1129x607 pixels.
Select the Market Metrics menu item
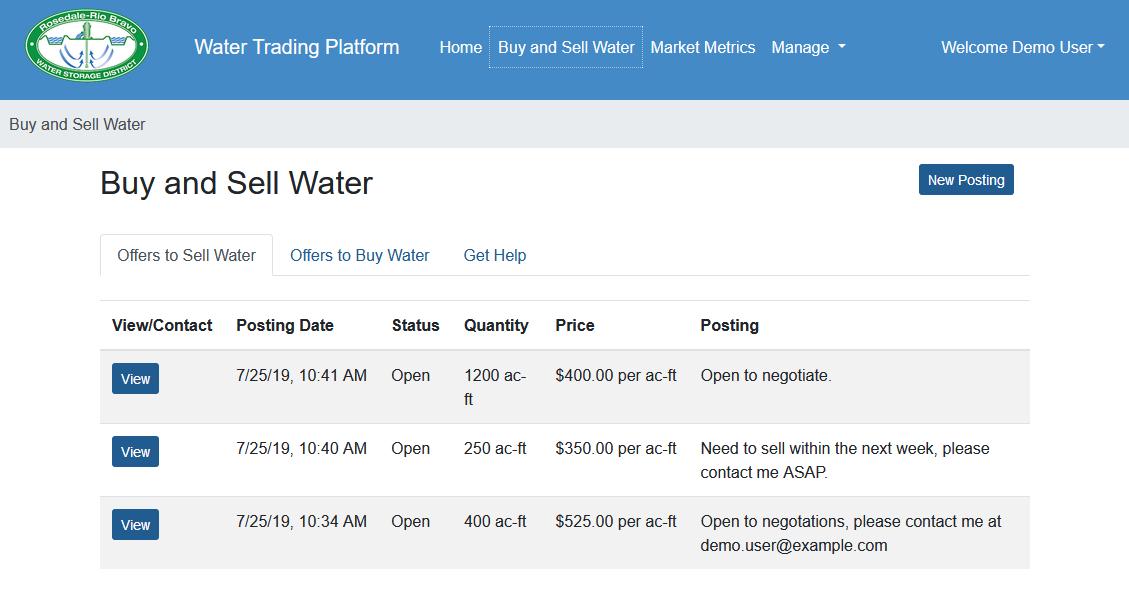tap(702, 47)
